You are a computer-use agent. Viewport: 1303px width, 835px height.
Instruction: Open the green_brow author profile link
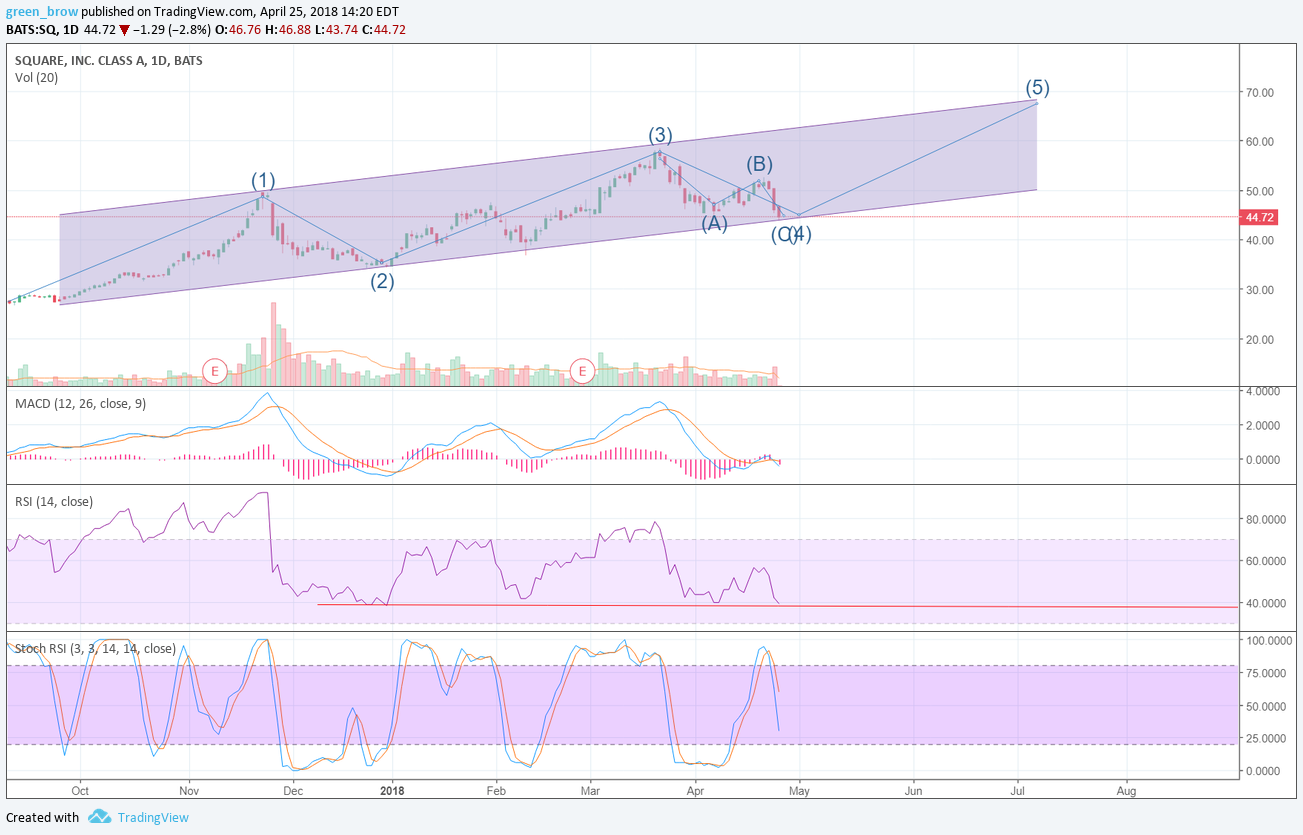pyautogui.click(x=42, y=10)
